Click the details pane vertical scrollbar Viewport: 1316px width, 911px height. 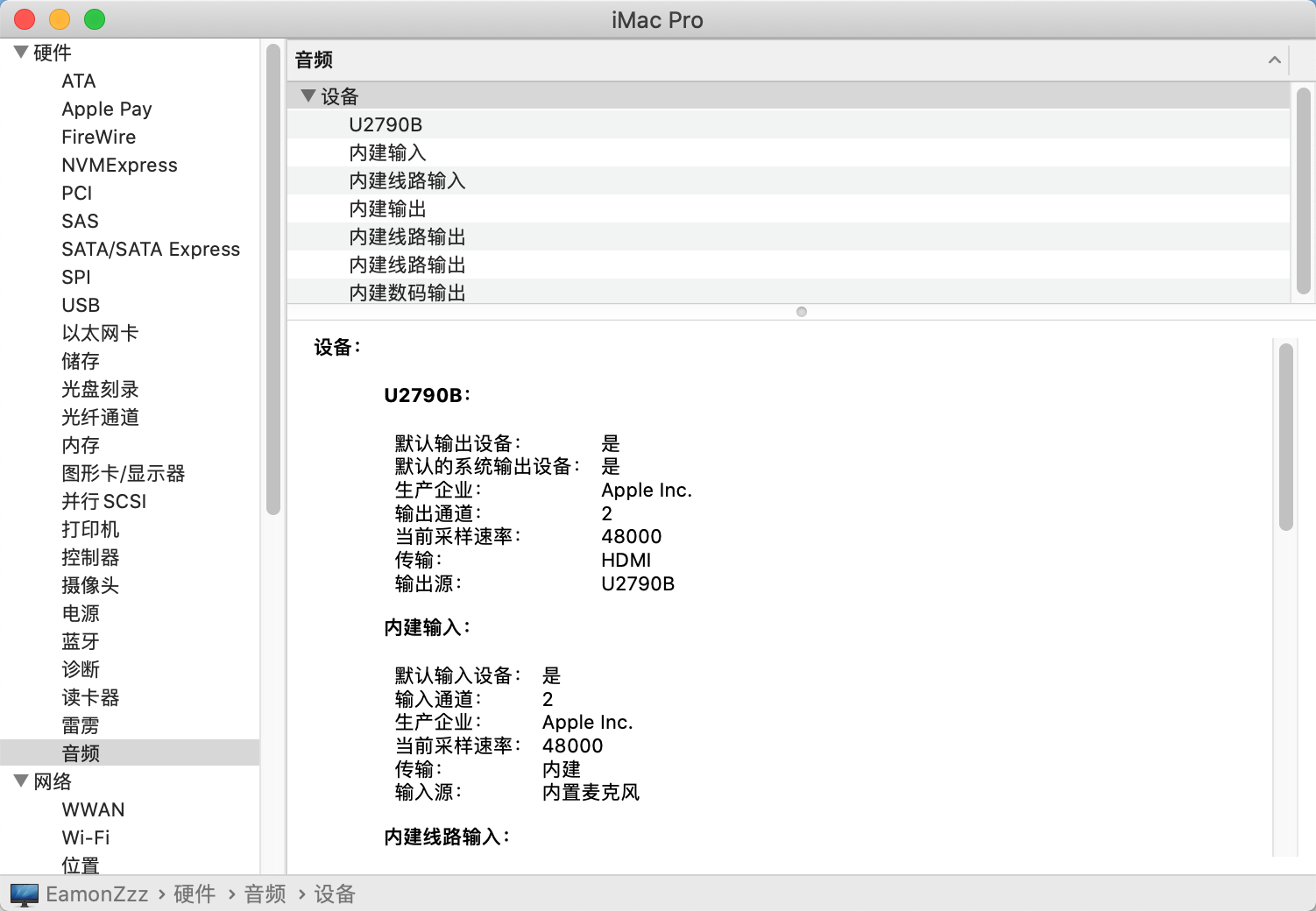point(1286,437)
